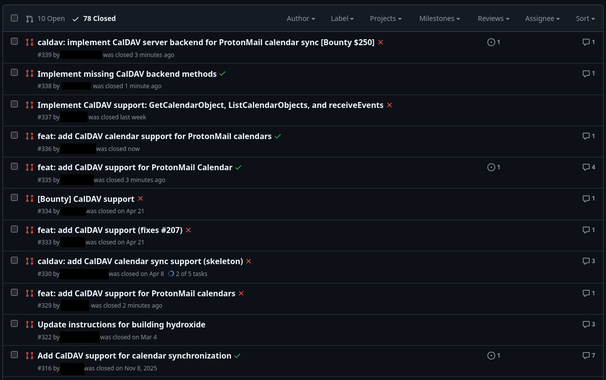Select the checkbox for all pull requests

[14, 18]
